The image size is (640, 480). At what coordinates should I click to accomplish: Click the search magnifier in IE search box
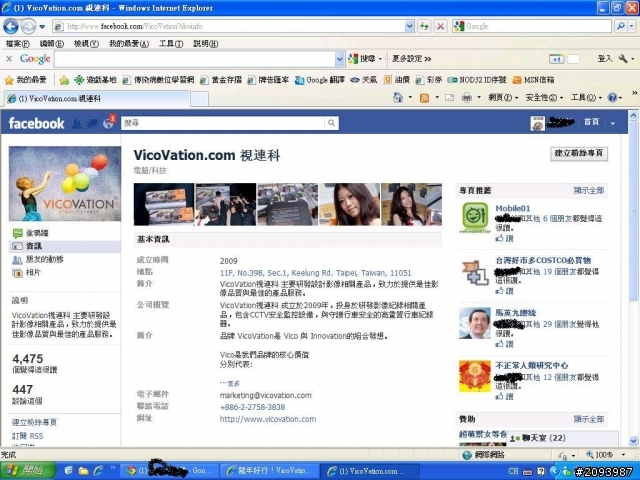pyautogui.click(x=620, y=27)
